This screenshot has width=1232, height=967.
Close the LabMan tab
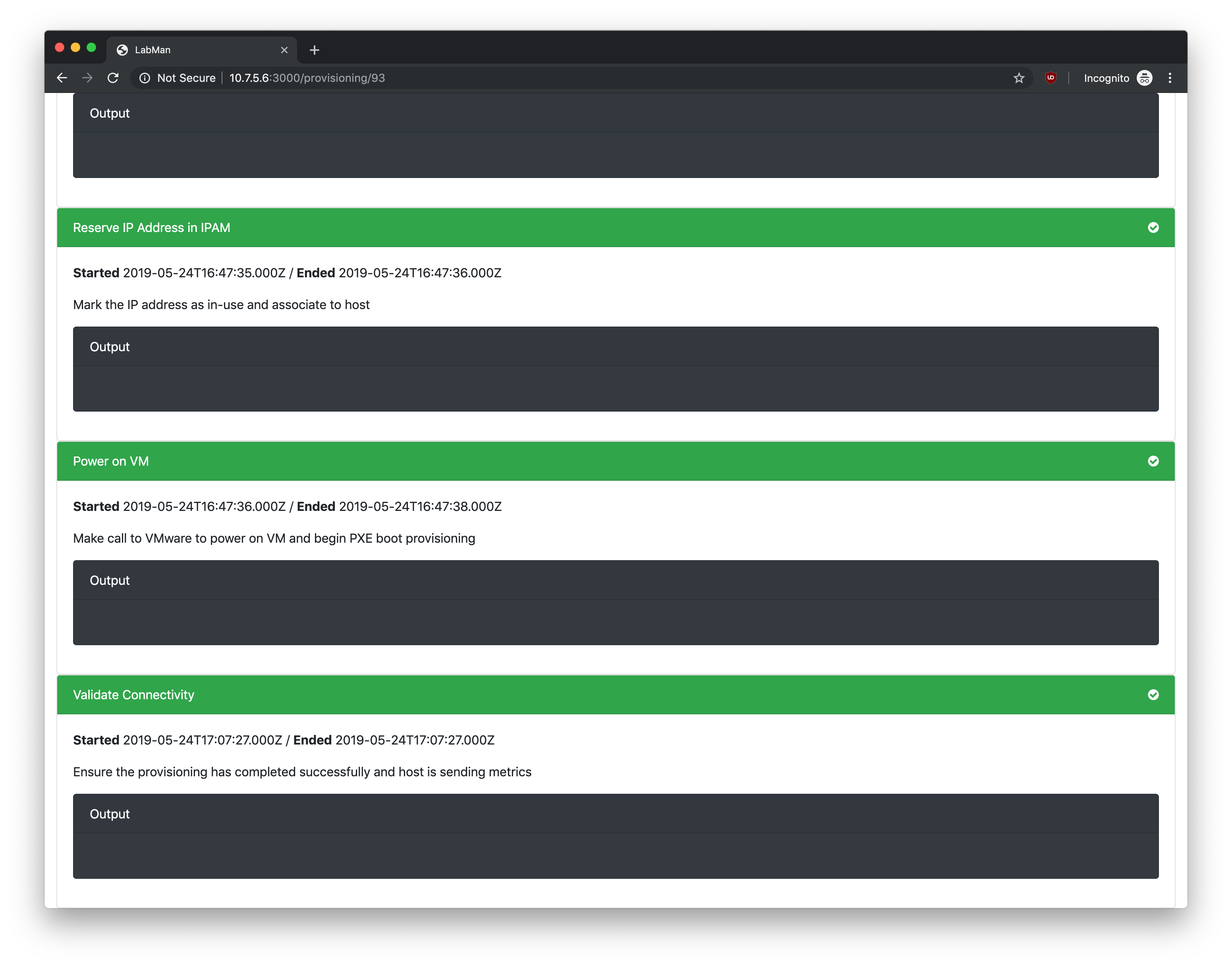284,50
